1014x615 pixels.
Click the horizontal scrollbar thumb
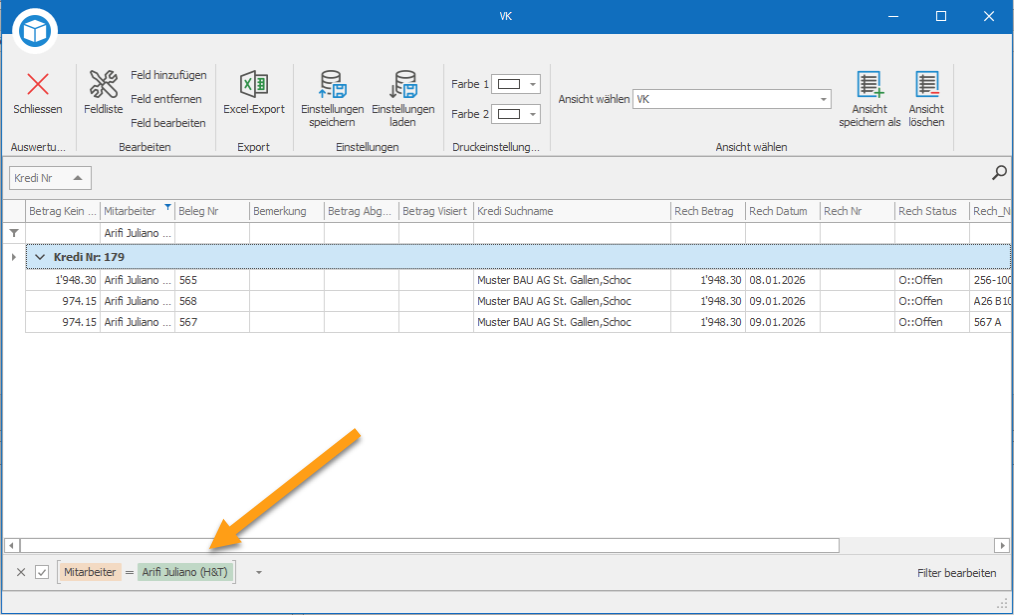430,546
